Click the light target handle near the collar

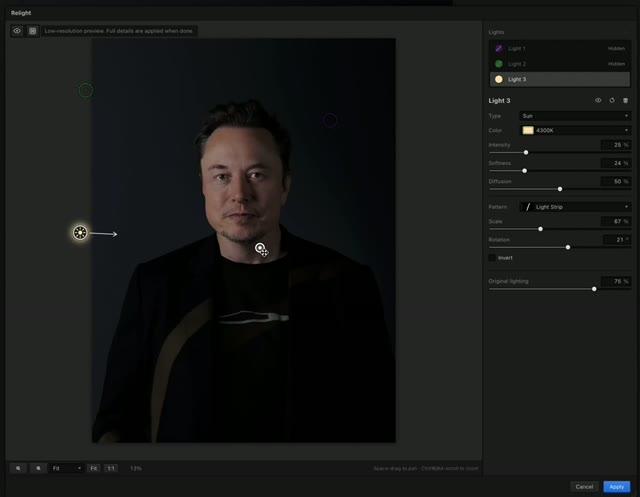click(x=261, y=248)
